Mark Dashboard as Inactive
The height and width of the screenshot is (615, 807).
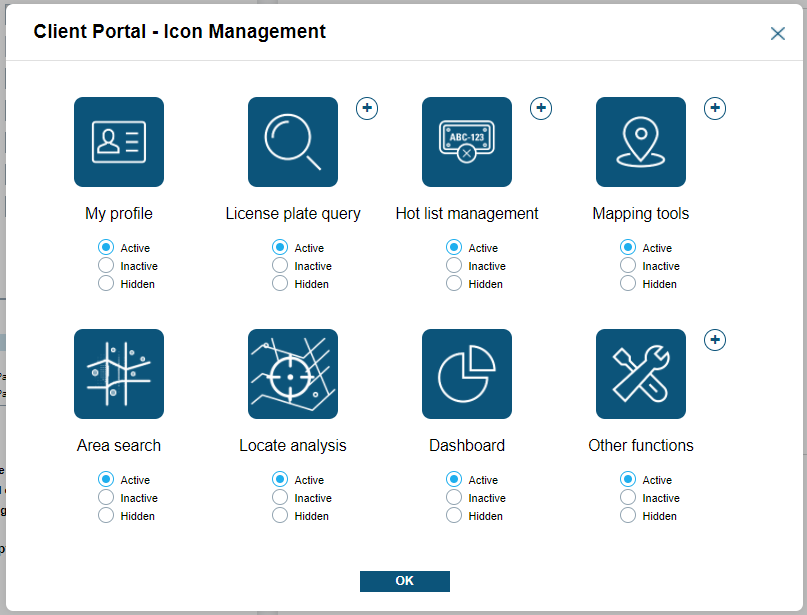click(454, 498)
